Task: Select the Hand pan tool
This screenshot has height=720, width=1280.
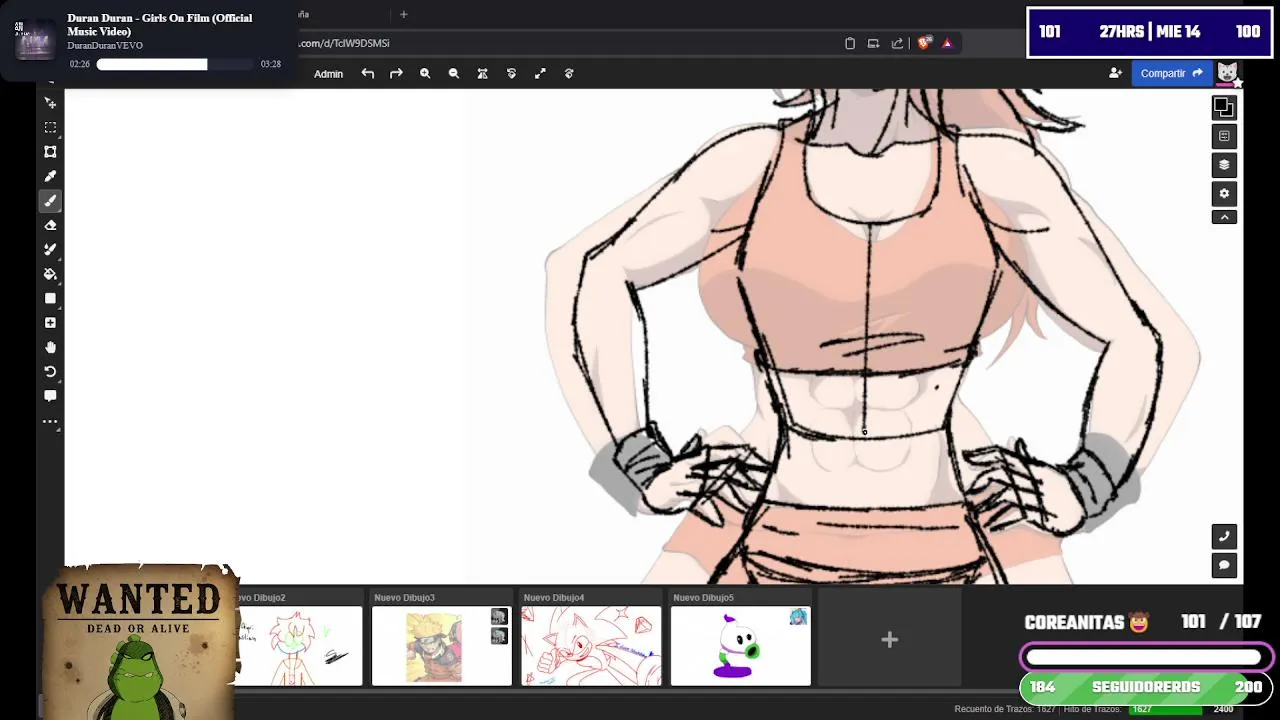Action: 50,347
